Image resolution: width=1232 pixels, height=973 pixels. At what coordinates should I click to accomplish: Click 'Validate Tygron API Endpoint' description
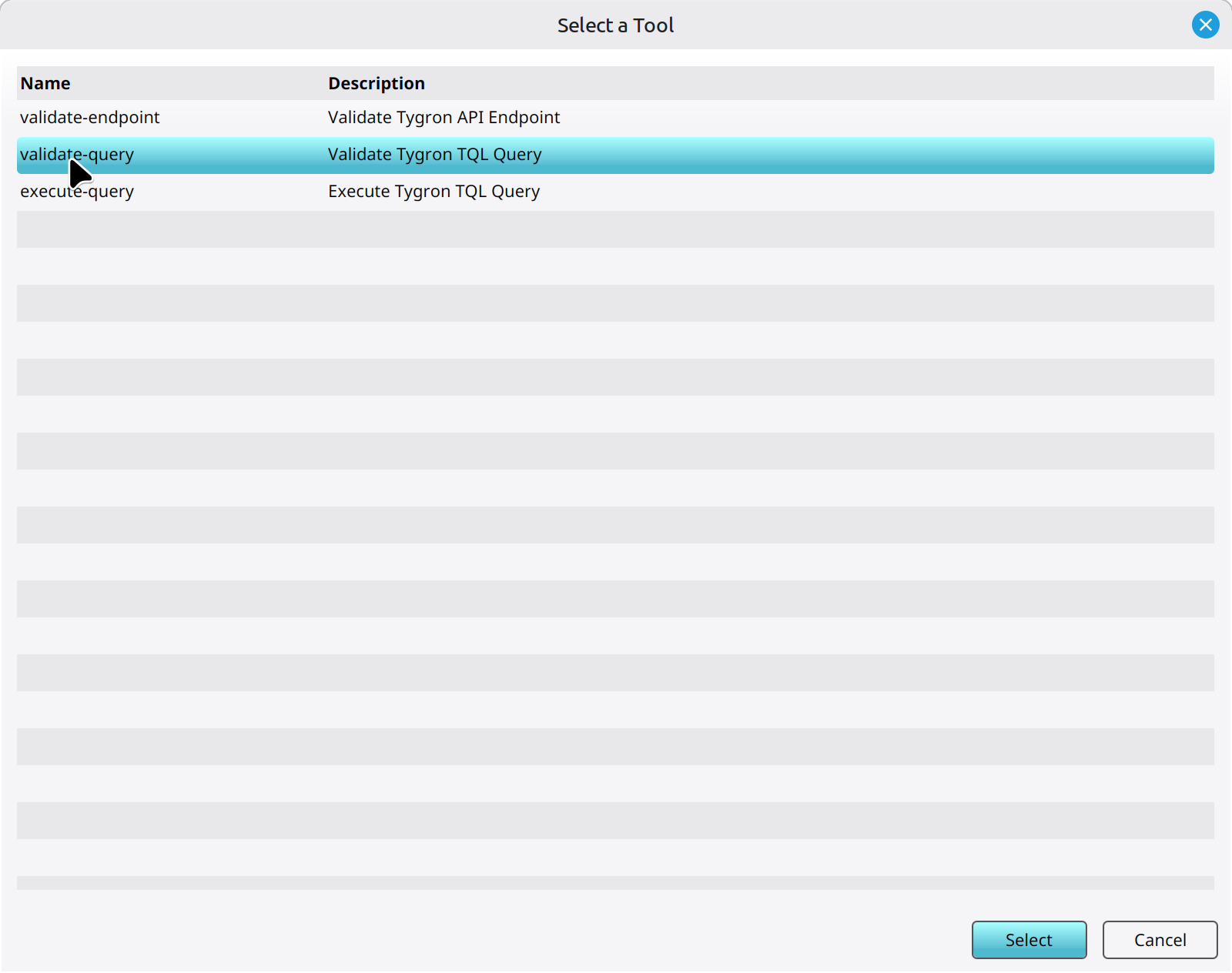(x=444, y=118)
